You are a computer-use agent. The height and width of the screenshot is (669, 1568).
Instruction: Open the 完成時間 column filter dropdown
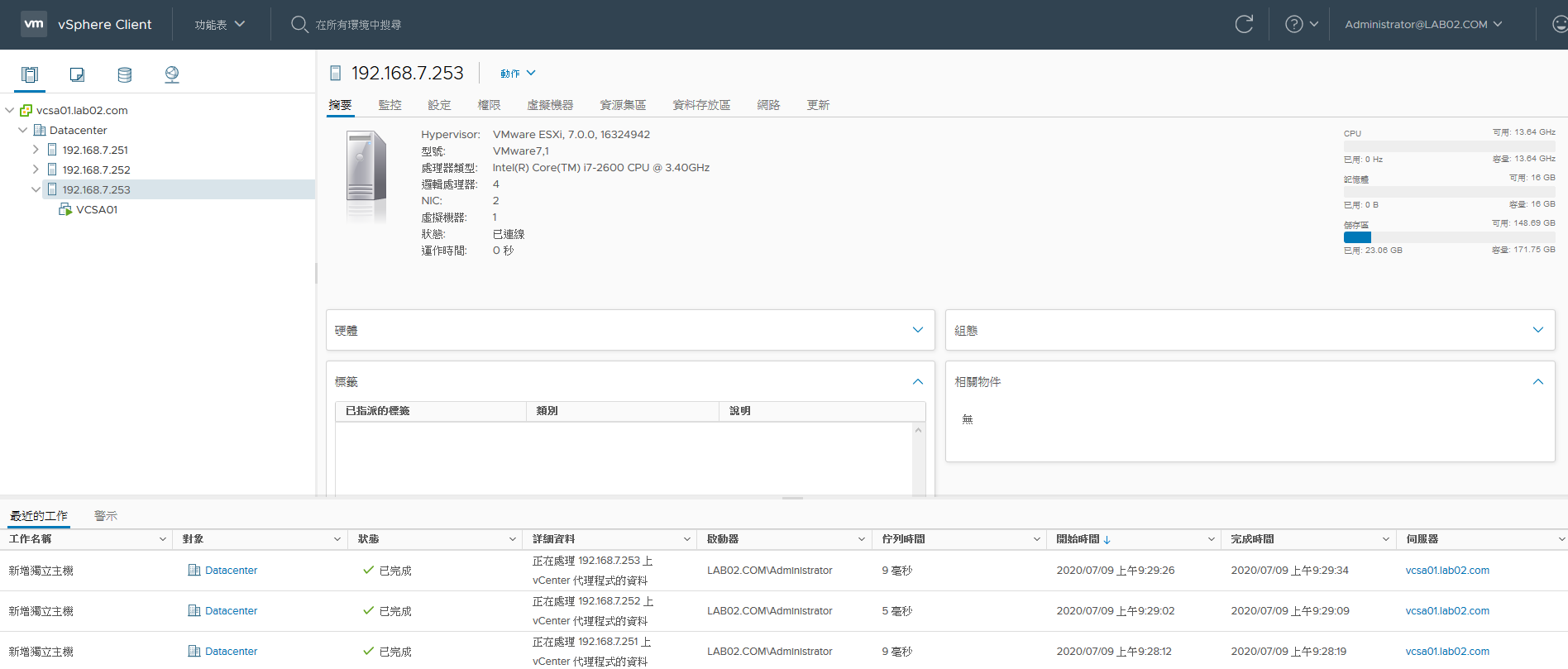[1386, 539]
